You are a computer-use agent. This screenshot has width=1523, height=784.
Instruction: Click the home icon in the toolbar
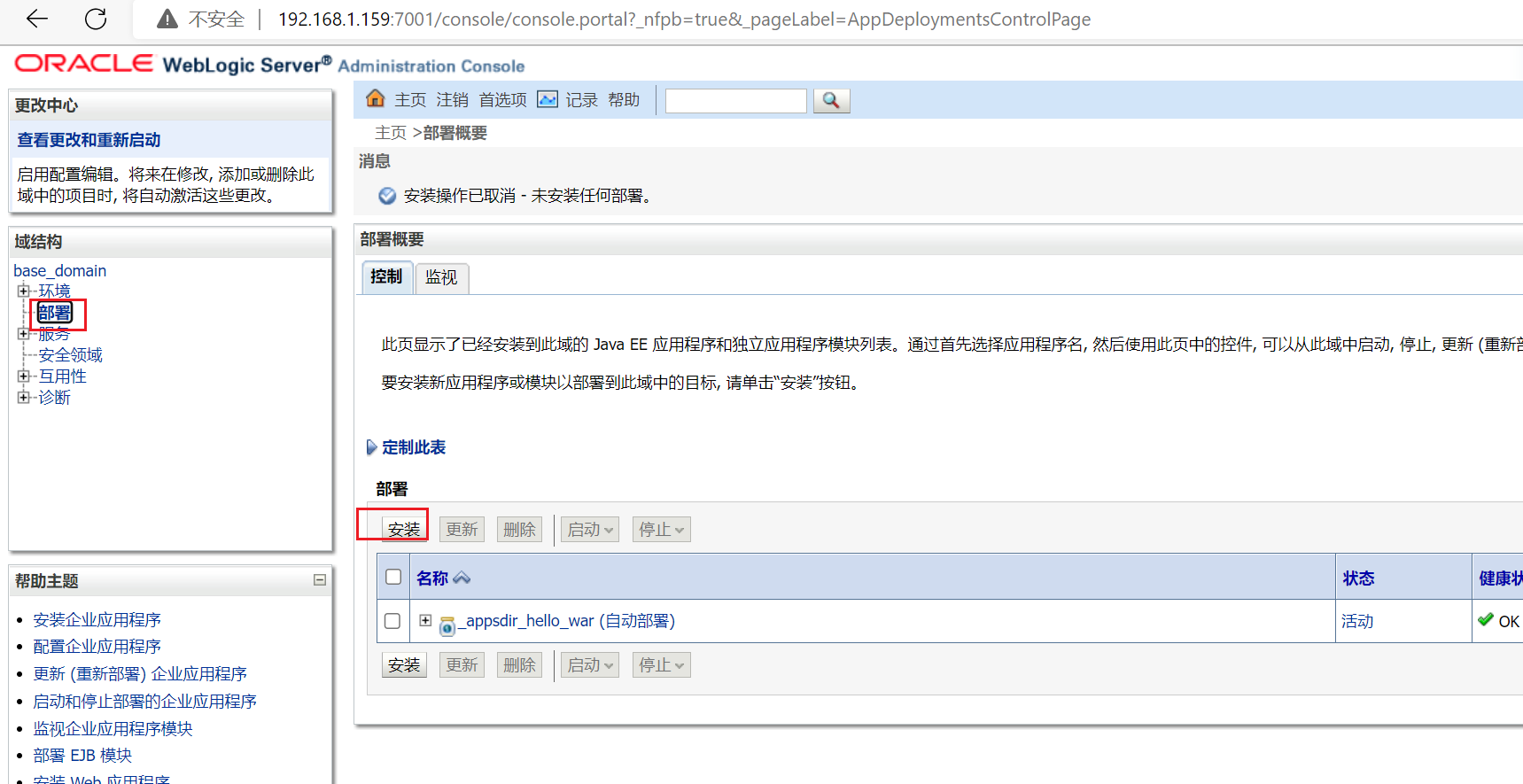tap(376, 98)
